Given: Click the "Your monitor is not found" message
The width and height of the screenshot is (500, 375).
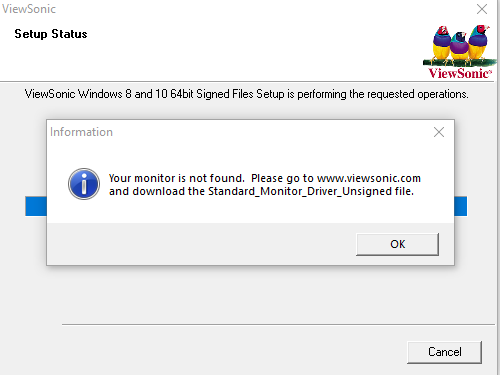Looking at the screenshot, I should point(177,178).
